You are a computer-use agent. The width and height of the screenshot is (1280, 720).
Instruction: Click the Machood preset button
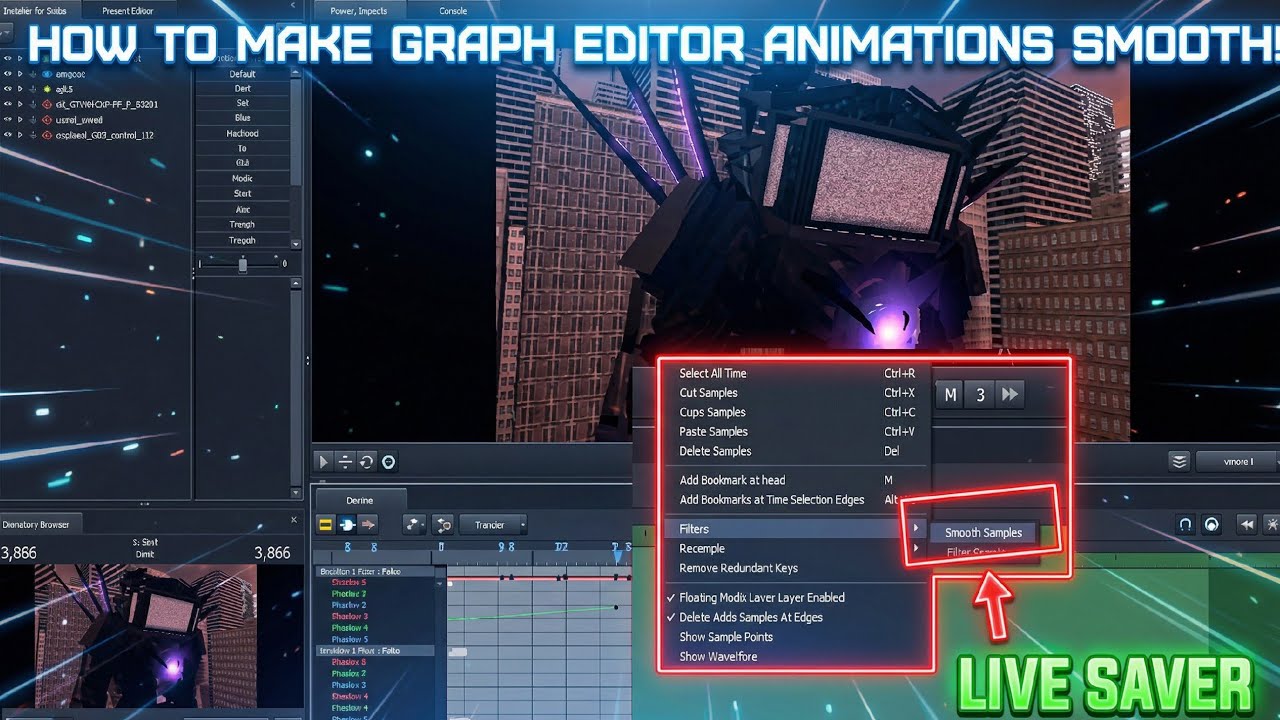tap(242, 133)
